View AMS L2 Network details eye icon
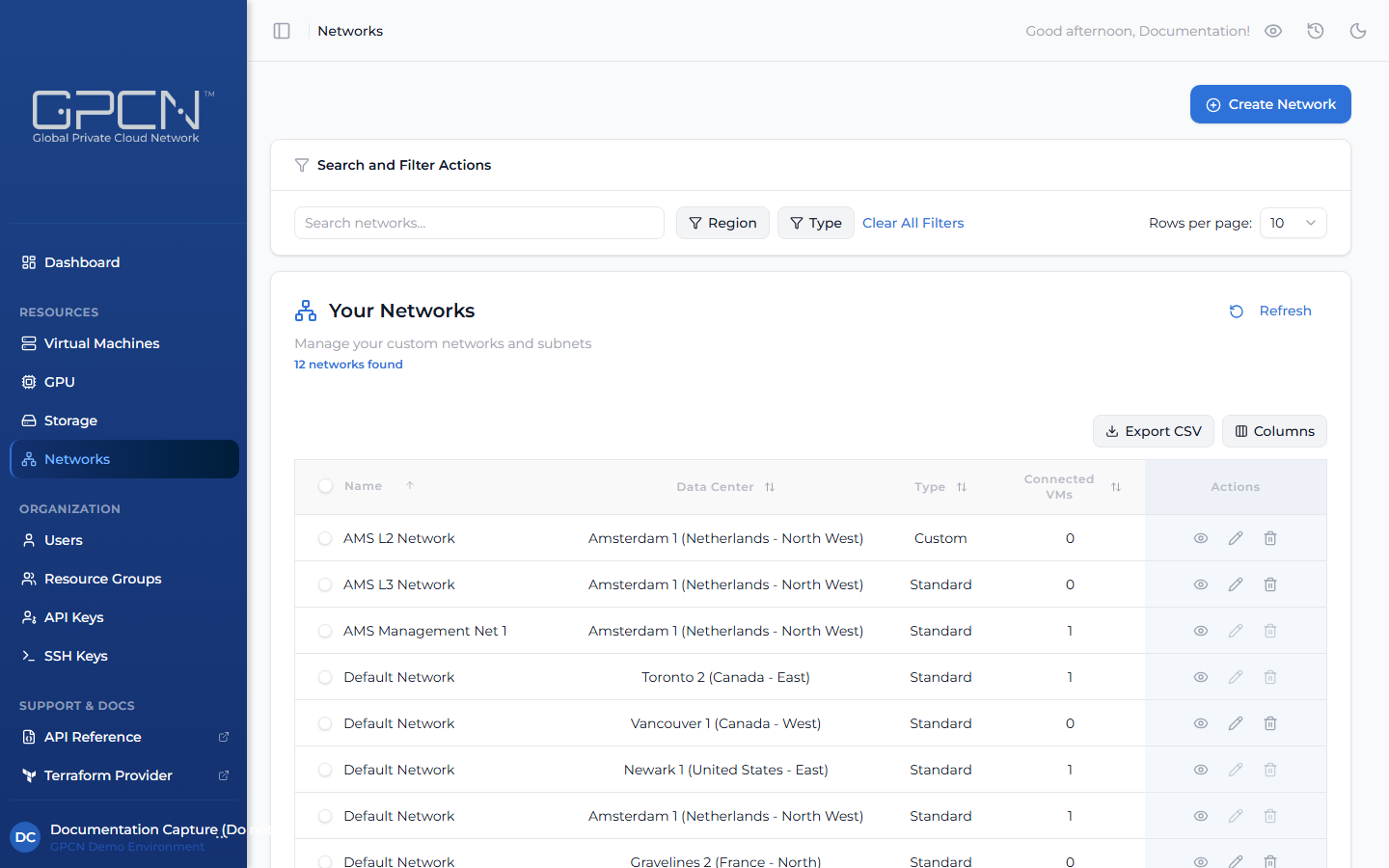The height and width of the screenshot is (868, 1389). [1201, 538]
